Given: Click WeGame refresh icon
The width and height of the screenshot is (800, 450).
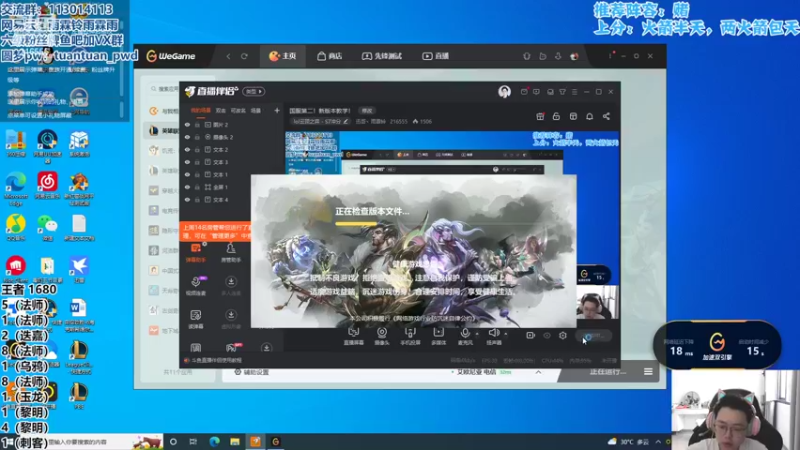Looking at the screenshot, I should pos(244,56).
